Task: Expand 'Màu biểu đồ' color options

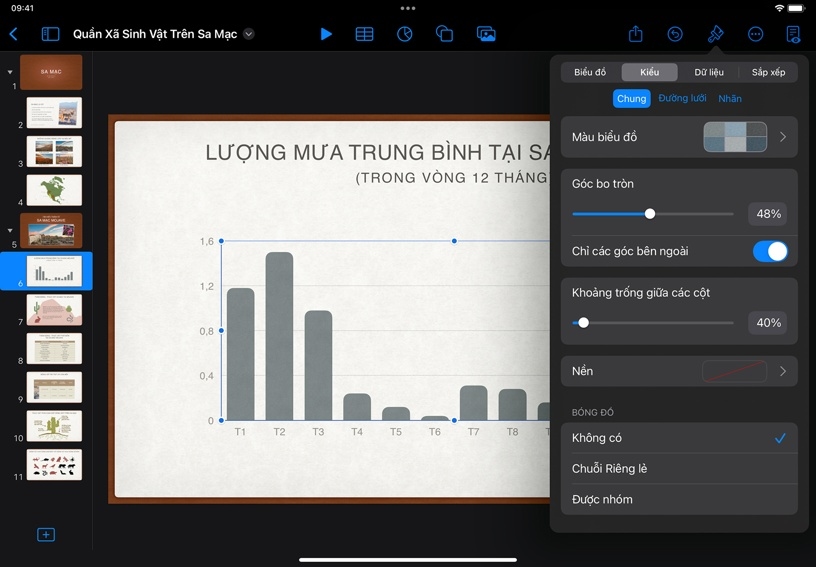Action: (x=679, y=137)
